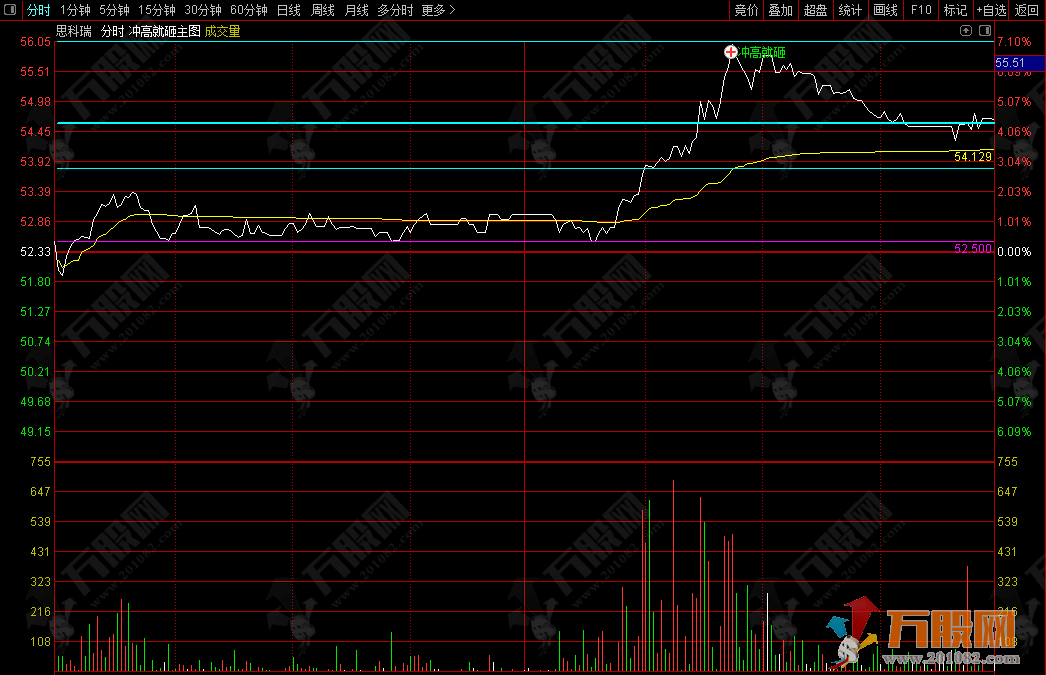
Task: Switch to the 分时 view tab
Action: pyautogui.click(x=39, y=10)
